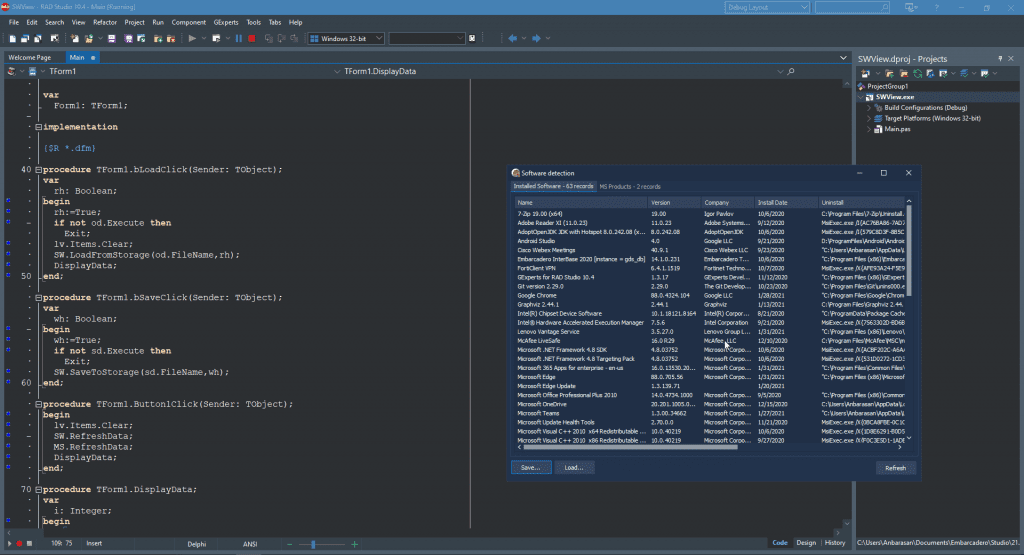Click Refresh button in Software detection
This screenshot has height=555, width=1024.
click(x=895, y=468)
